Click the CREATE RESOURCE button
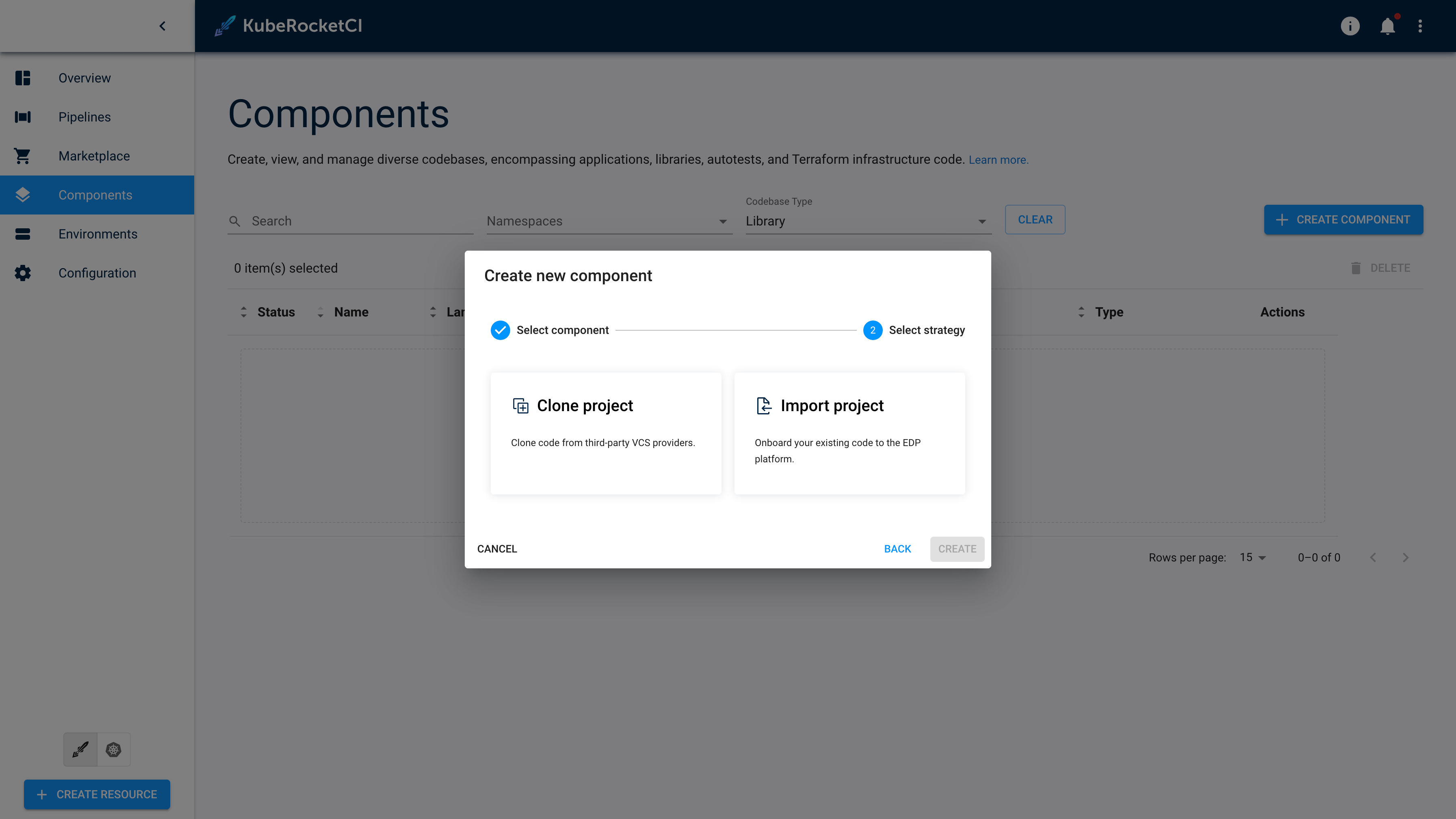The height and width of the screenshot is (819, 1456). click(x=97, y=794)
